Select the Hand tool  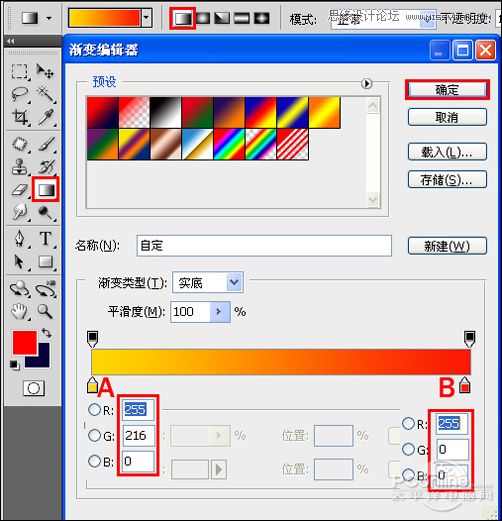coord(19,312)
